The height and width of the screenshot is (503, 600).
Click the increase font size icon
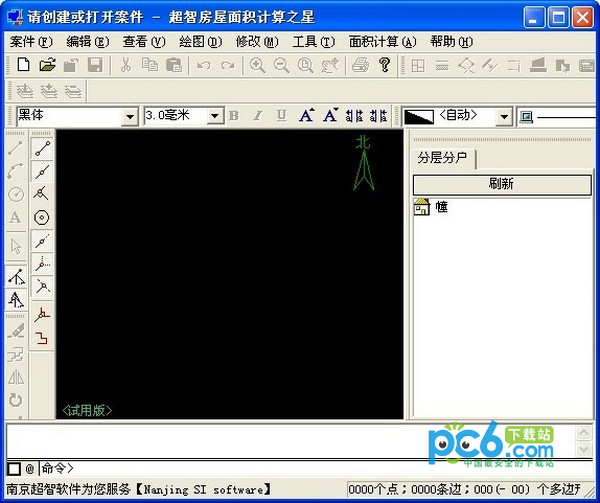[x=307, y=115]
